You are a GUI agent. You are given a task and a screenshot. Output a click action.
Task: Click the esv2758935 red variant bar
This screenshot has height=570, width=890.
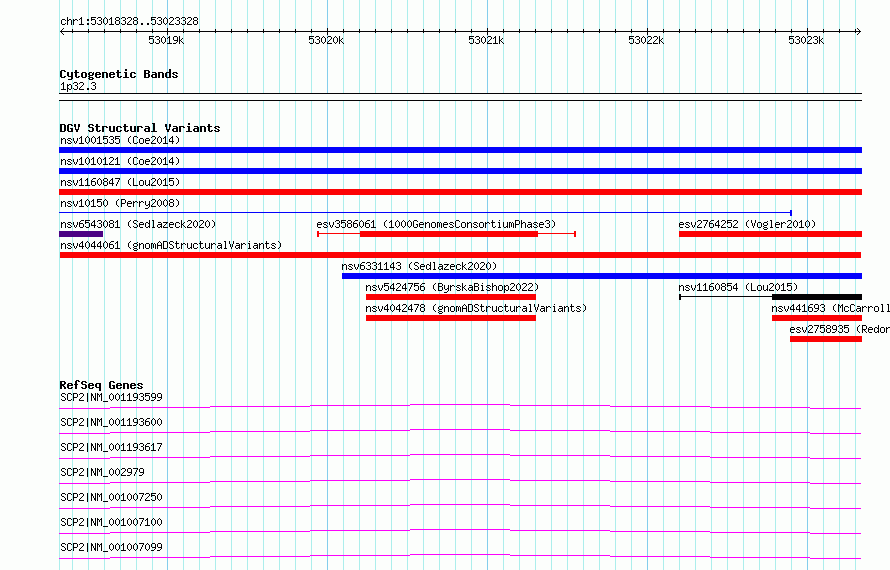click(x=826, y=339)
